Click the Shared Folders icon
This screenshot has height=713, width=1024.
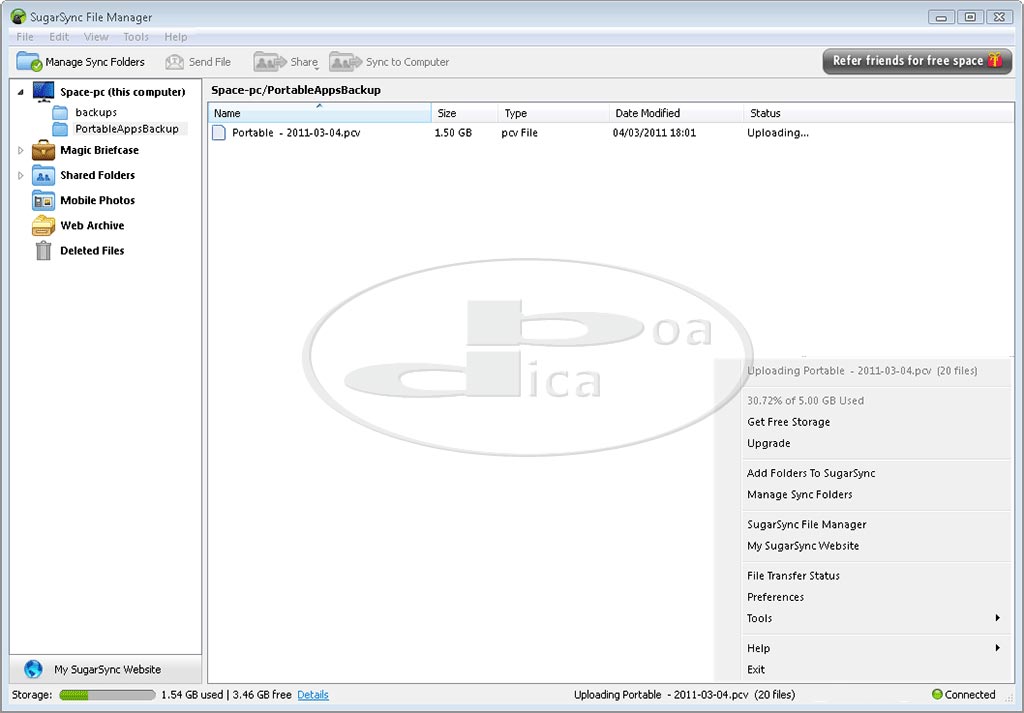[x=43, y=175]
